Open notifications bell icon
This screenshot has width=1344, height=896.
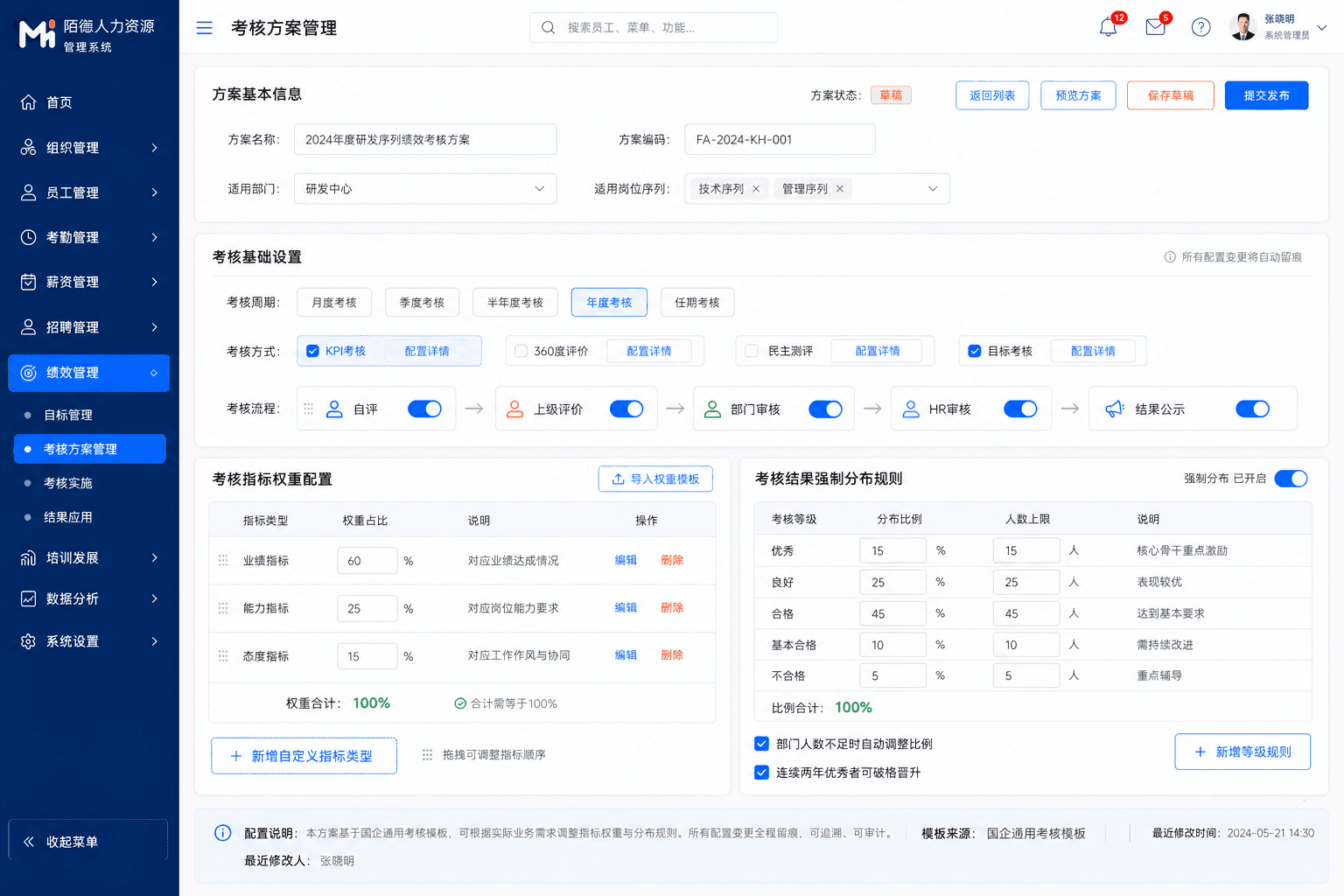pos(1109,27)
